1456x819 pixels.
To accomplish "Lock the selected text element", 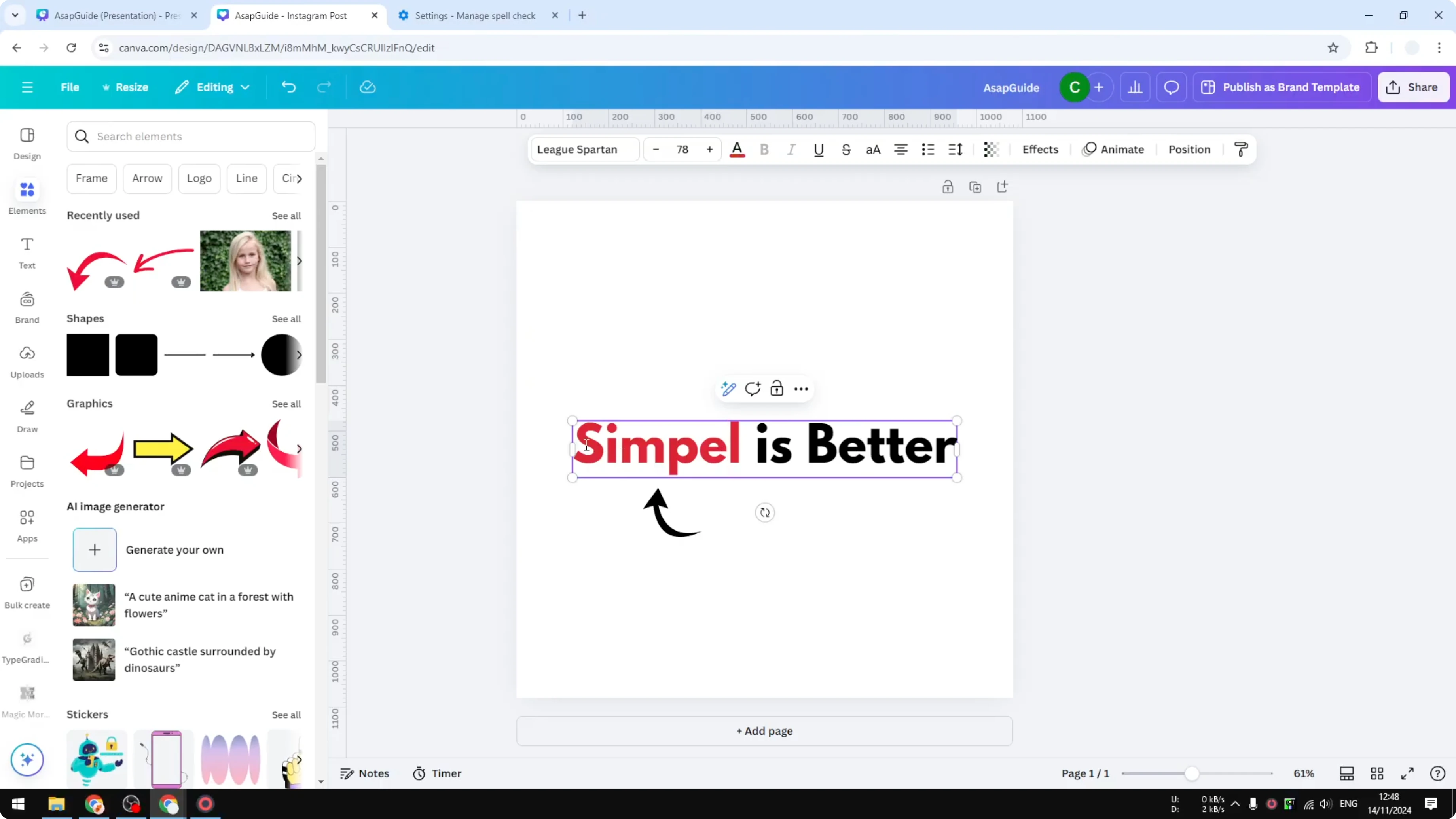I will point(777,389).
